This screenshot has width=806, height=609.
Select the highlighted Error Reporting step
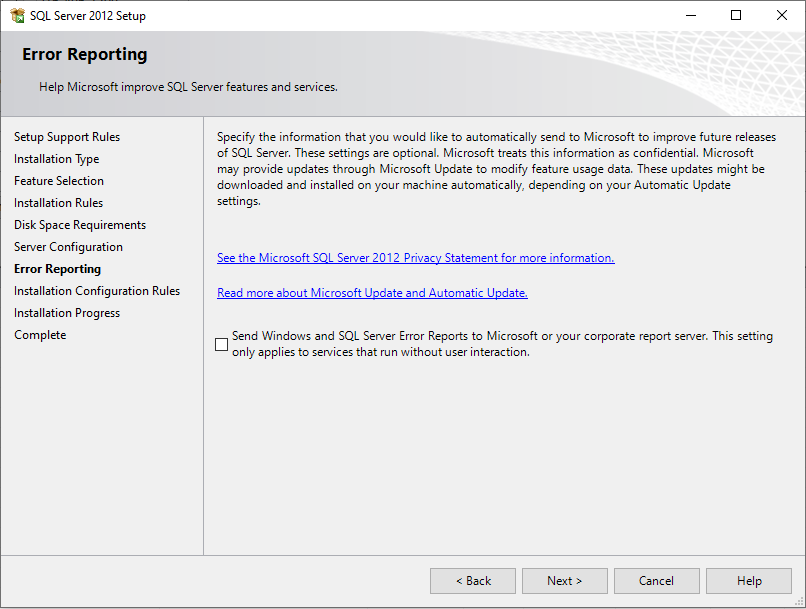[x=57, y=268]
